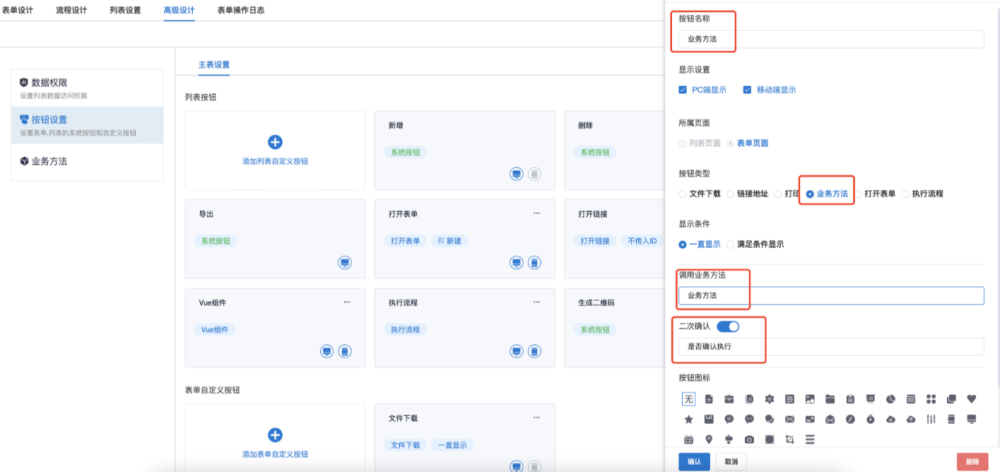Click the plus icon to add 列表自定义按钮
This screenshot has height=472, width=1000.
pos(275,143)
